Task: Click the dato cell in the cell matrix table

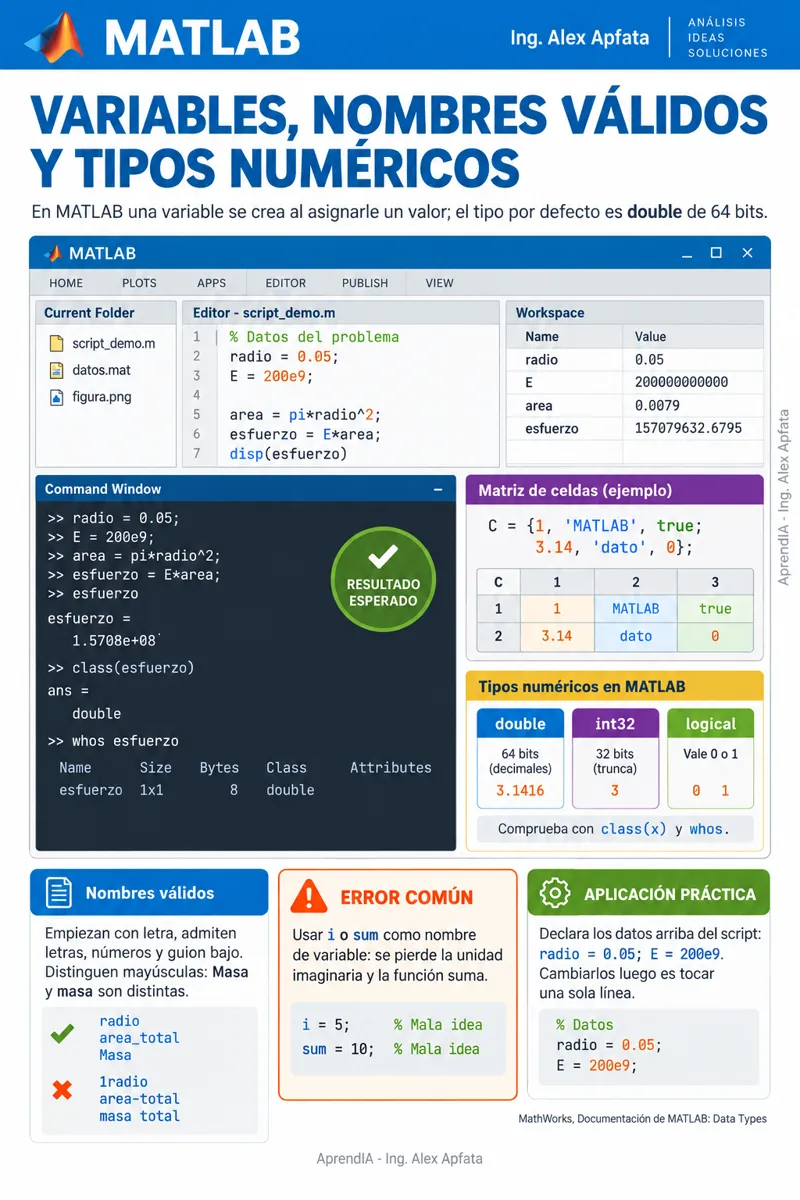Action: 635,636
